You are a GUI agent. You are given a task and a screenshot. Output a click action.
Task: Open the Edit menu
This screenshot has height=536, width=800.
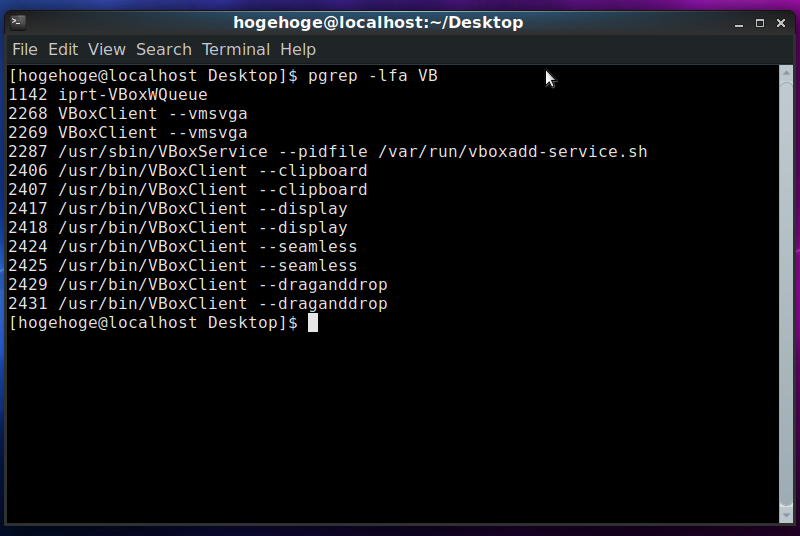(x=63, y=49)
